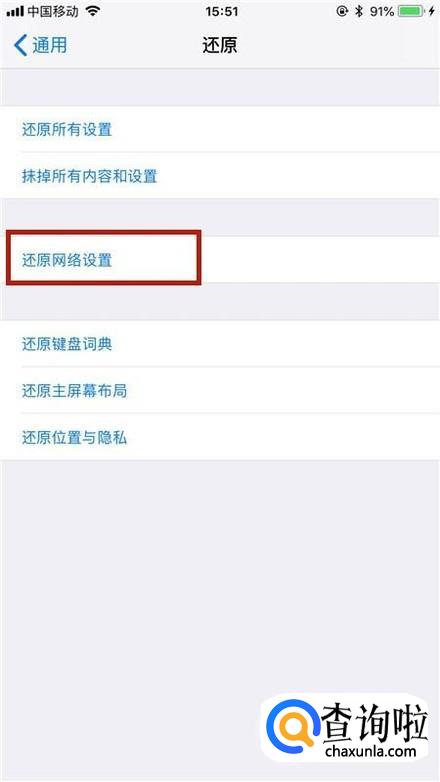
Task: Tap the 还原 page title
Action: click(220, 45)
